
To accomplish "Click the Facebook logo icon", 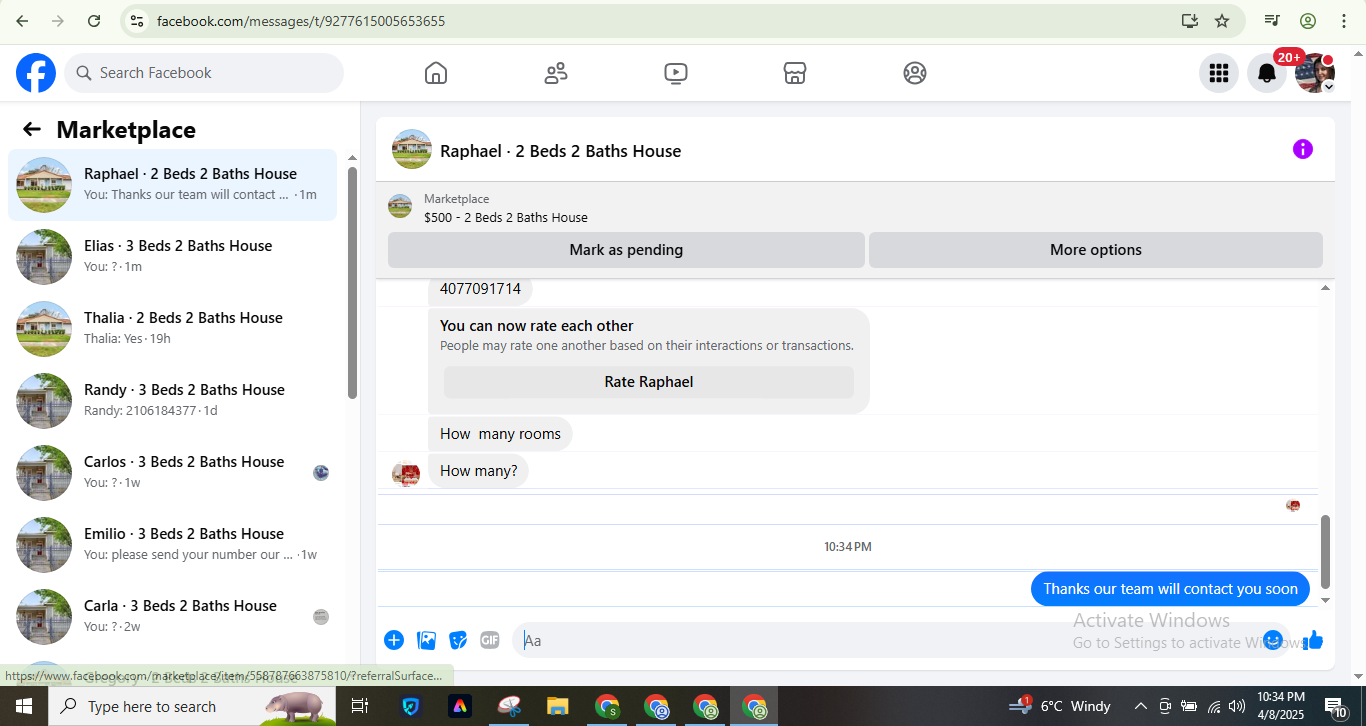I will pos(36,73).
